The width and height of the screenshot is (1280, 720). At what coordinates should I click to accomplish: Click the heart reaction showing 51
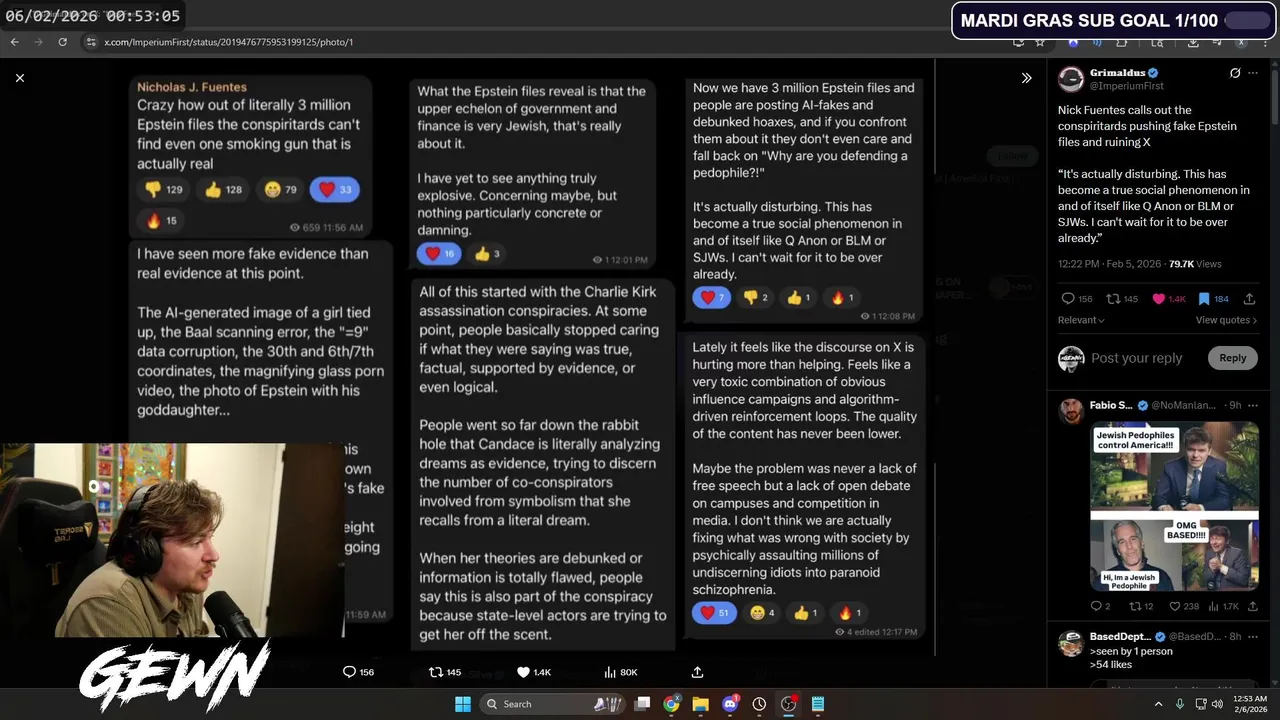click(x=714, y=612)
